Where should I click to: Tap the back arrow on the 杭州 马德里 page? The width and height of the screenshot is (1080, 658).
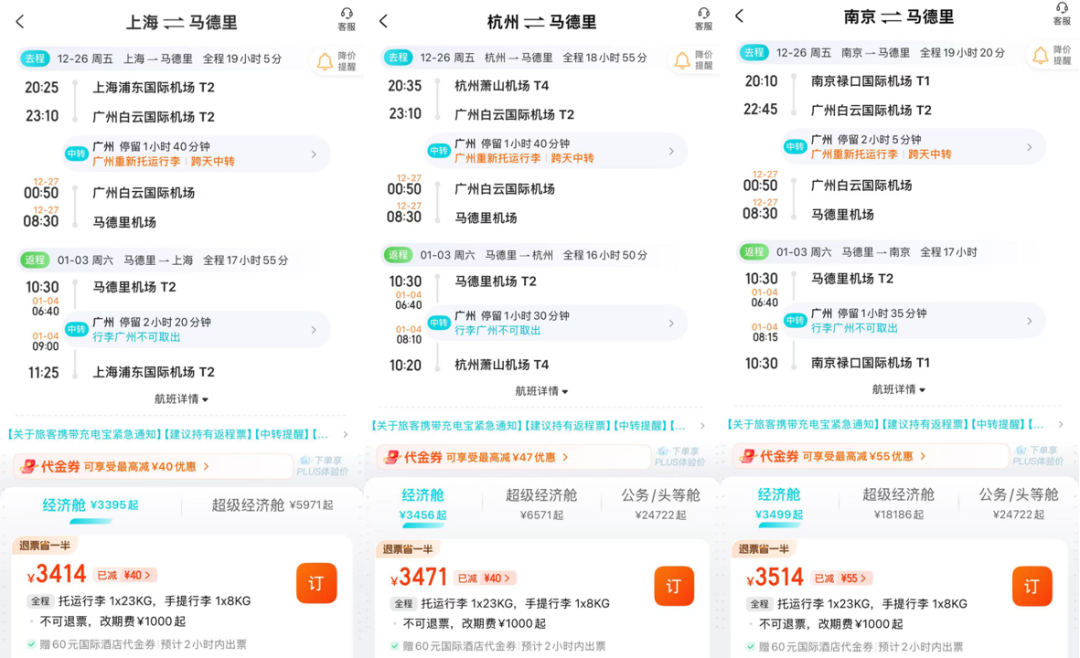pos(382,20)
